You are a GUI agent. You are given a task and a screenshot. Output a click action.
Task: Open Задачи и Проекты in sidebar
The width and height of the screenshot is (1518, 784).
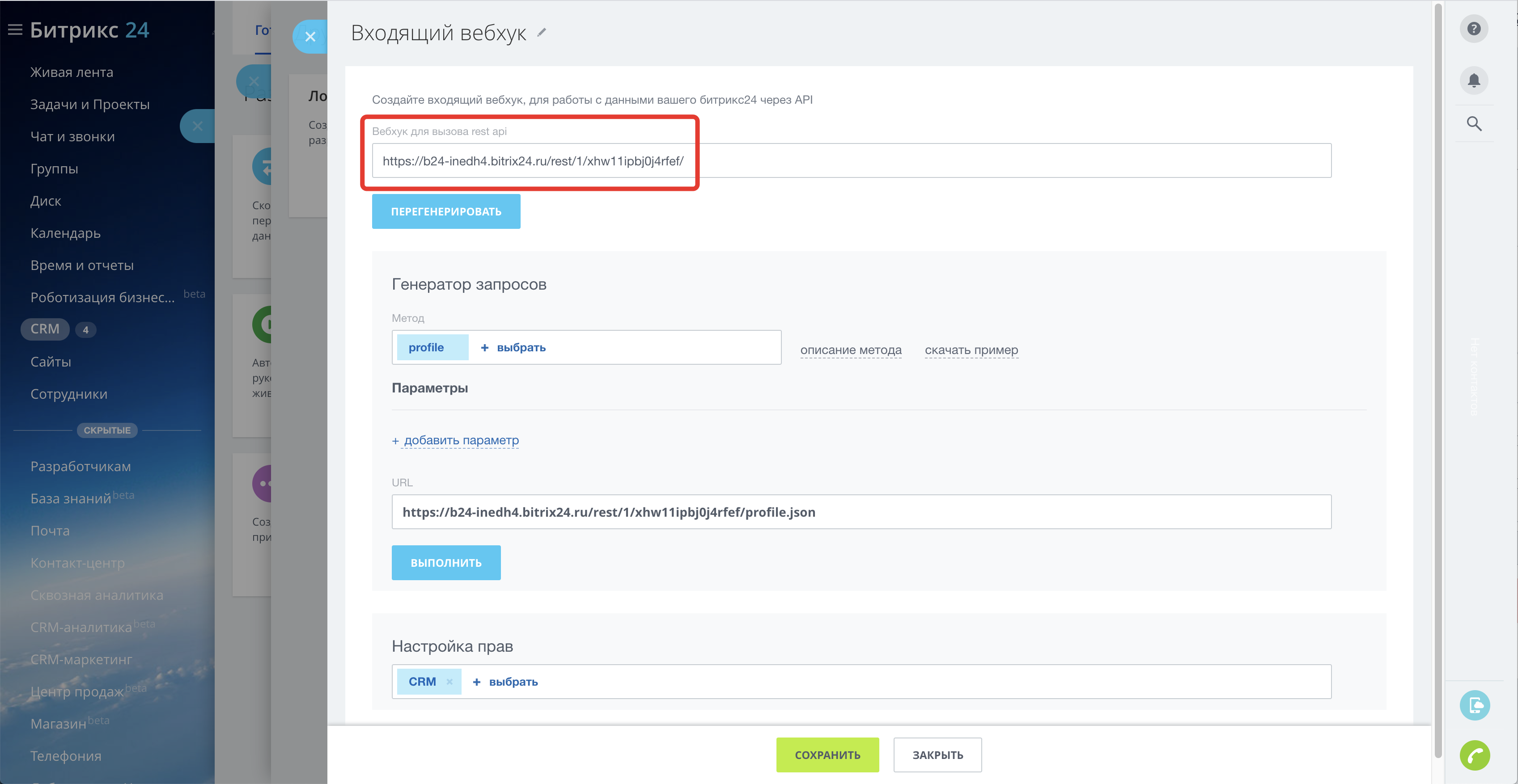click(90, 104)
